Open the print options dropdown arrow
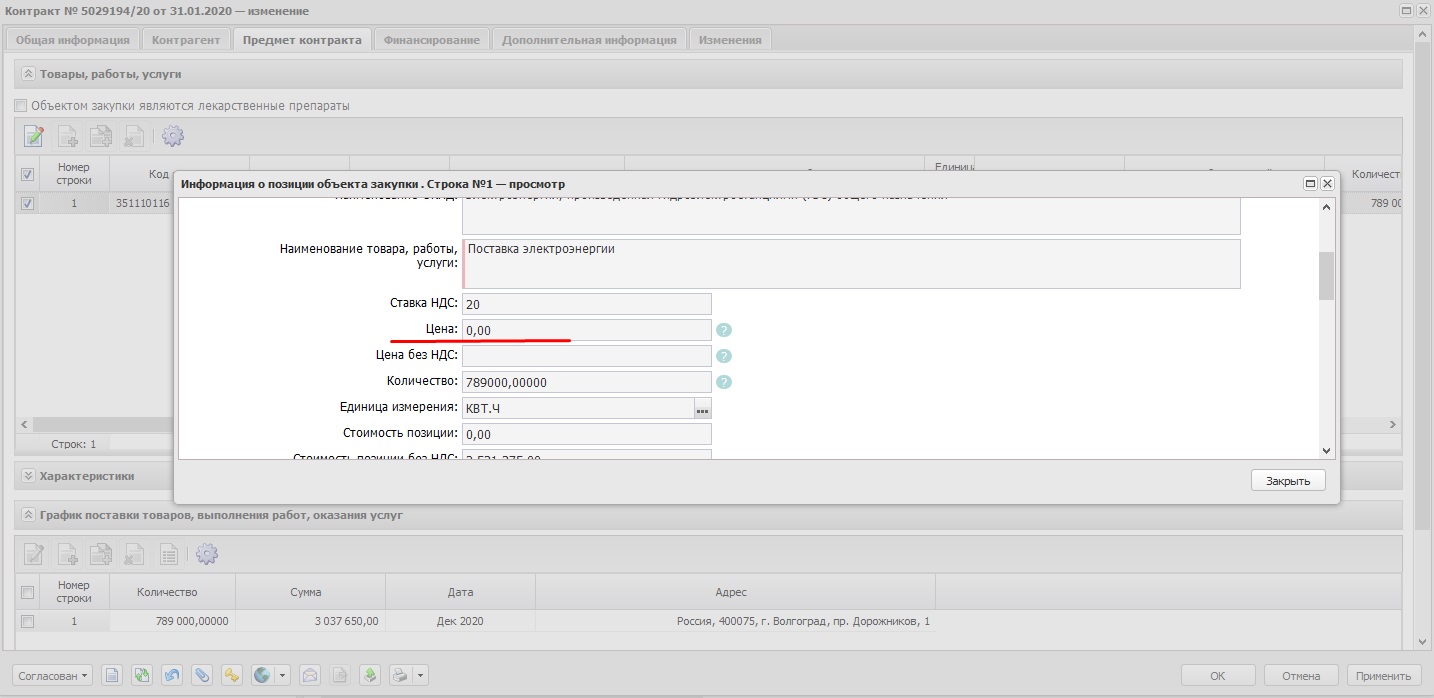The width and height of the screenshot is (1434, 698). click(x=420, y=675)
